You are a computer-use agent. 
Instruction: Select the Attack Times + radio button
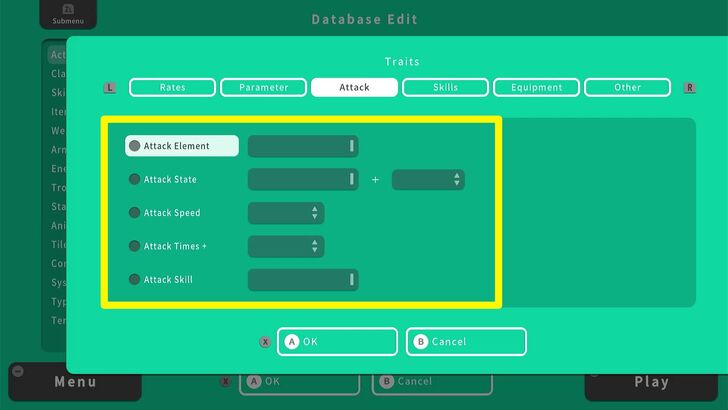tap(134, 246)
